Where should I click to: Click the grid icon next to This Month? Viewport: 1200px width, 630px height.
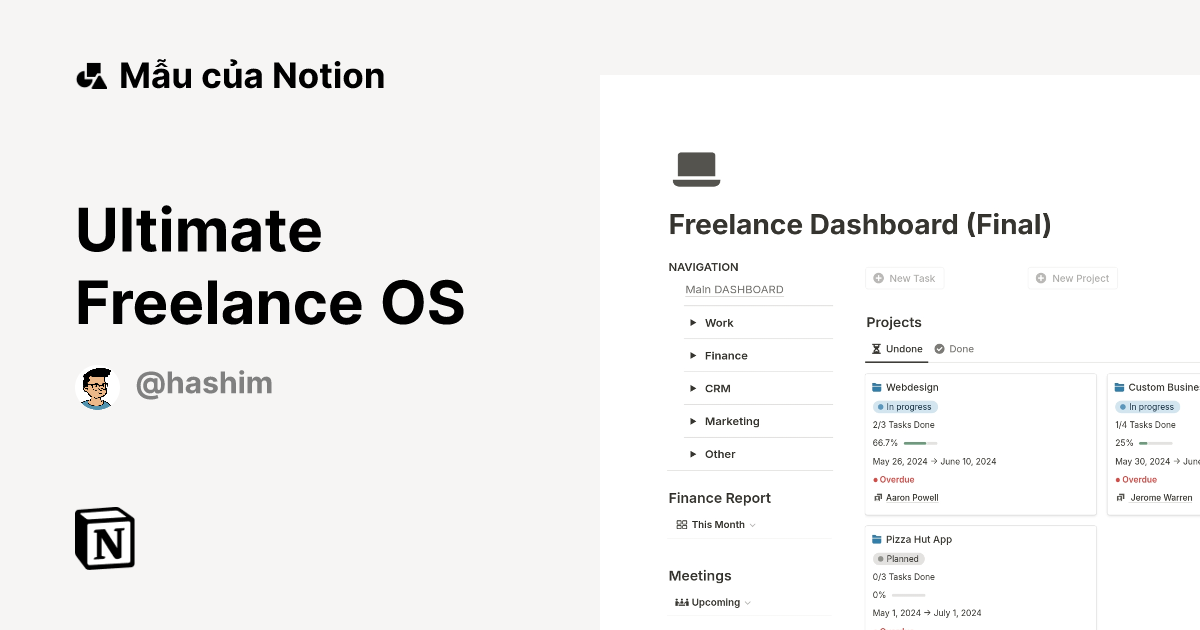[x=682, y=524]
